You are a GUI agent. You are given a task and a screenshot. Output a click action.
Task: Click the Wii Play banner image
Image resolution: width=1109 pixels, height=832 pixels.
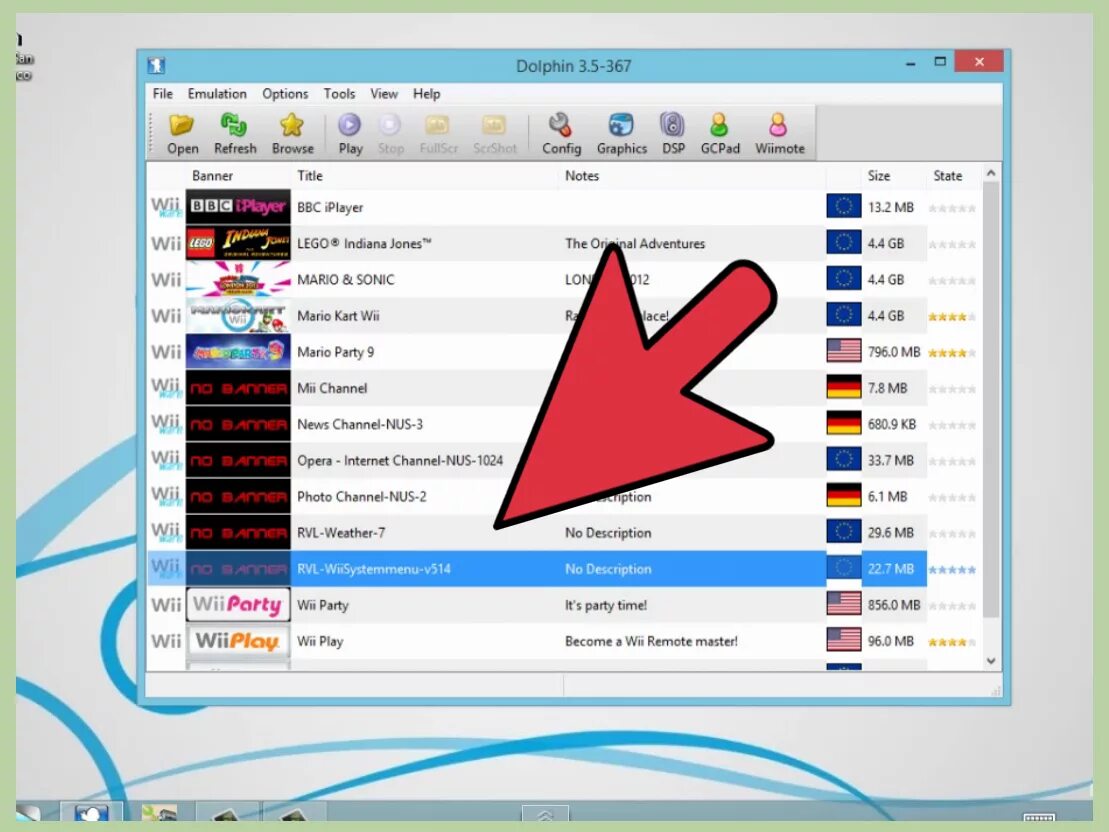(238, 641)
